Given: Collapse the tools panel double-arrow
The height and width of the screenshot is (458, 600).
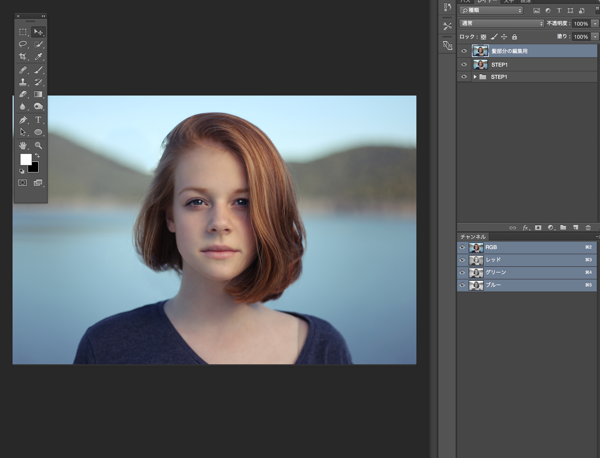Looking at the screenshot, I should [x=43, y=16].
